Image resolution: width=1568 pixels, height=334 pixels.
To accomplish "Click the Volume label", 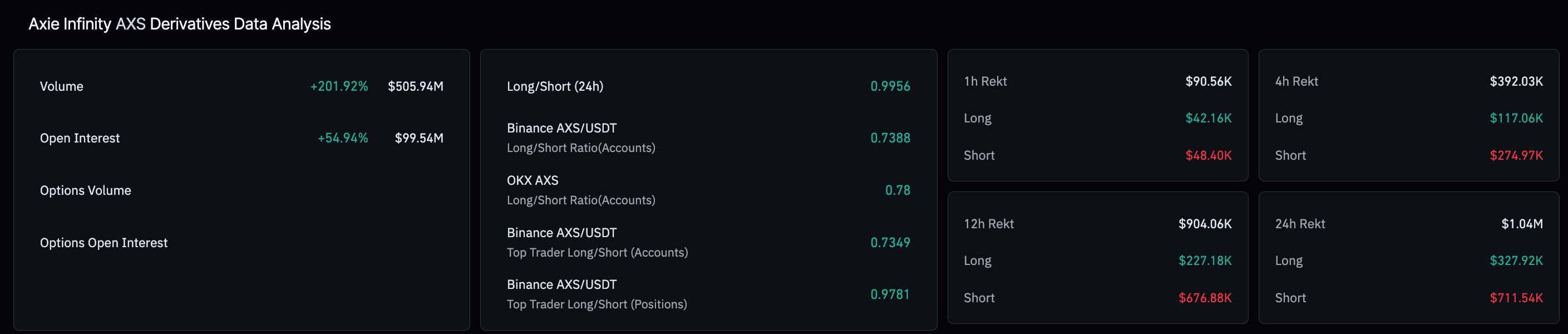I will click(x=61, y=86).
